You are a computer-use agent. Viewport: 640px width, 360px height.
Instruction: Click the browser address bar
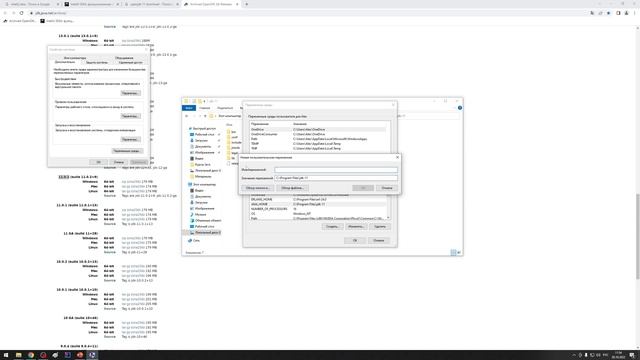[x=306, y=13]
